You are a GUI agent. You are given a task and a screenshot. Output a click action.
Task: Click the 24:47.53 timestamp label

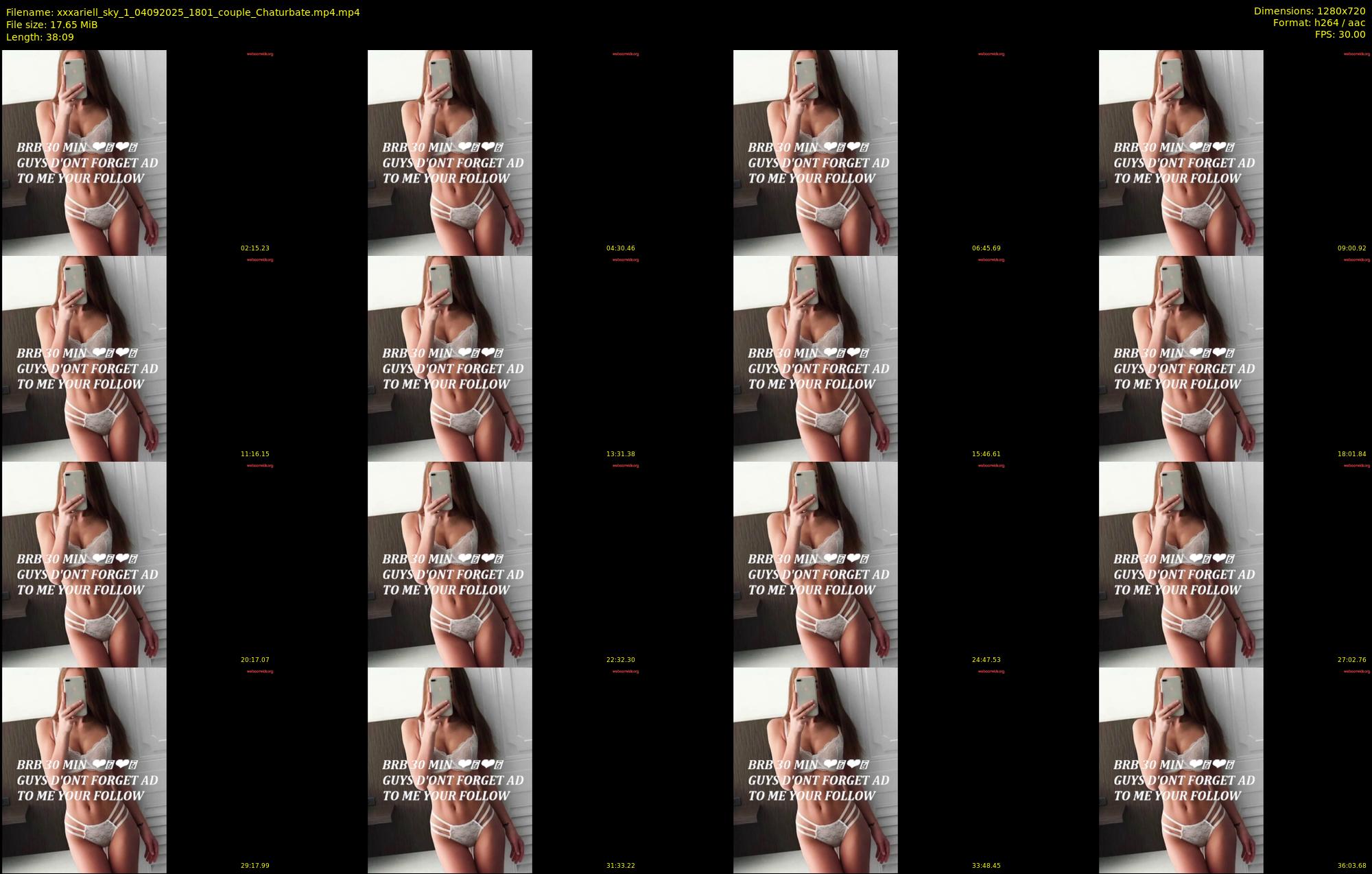[986, 660]
